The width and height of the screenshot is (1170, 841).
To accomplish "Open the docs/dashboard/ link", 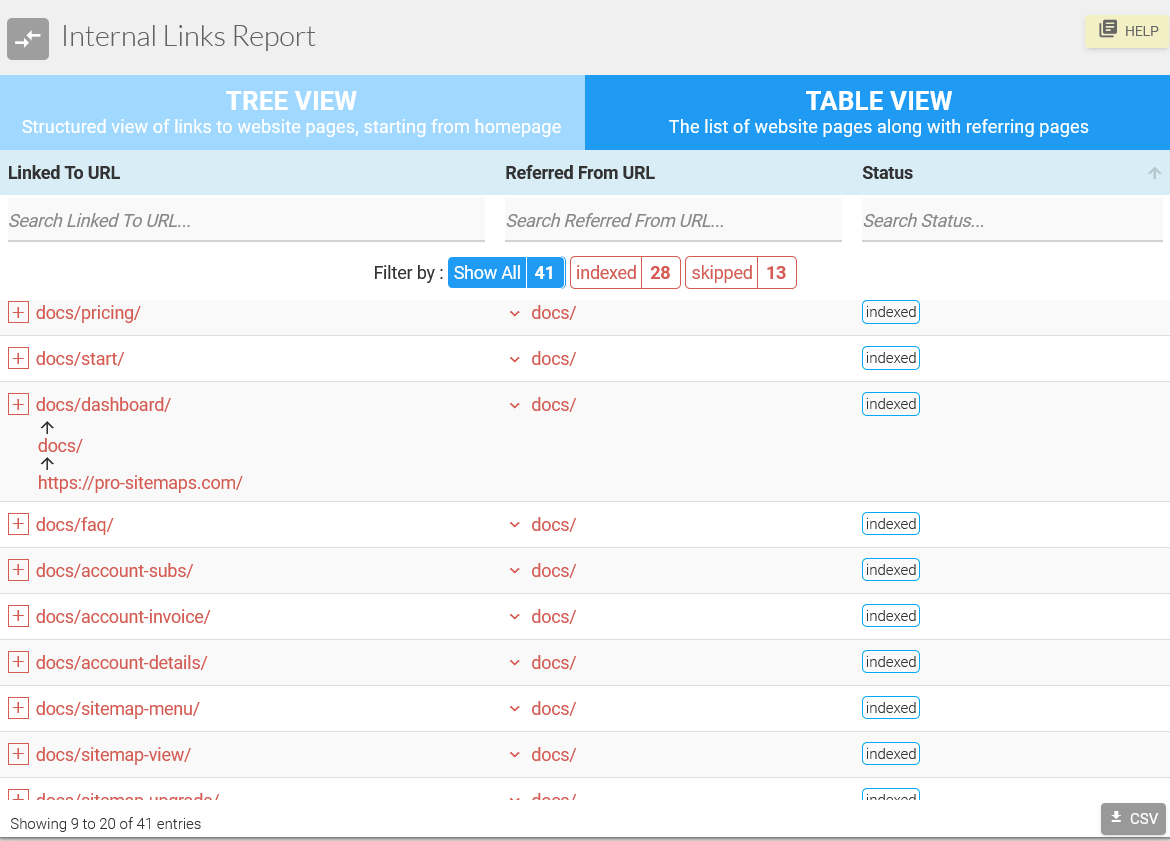I will coord(103,404).
